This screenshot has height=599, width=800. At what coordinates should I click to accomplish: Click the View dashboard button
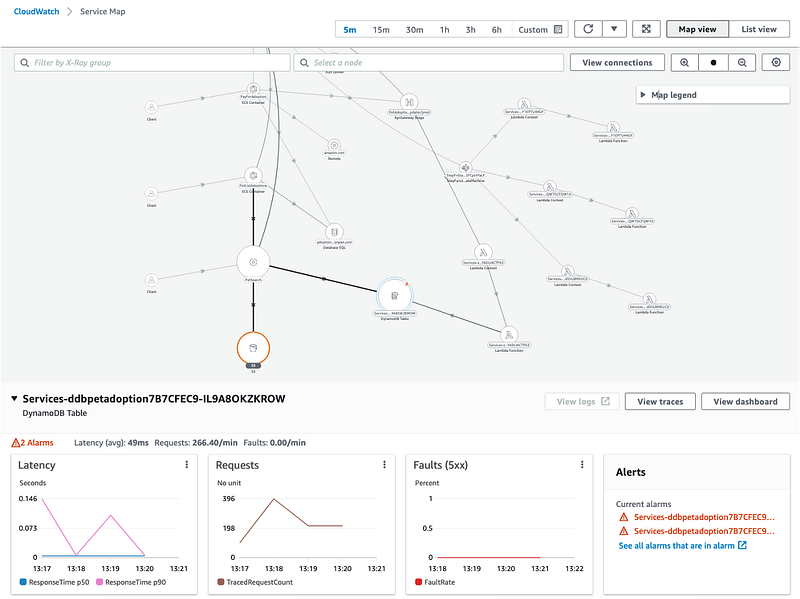[x=745, y=402]
